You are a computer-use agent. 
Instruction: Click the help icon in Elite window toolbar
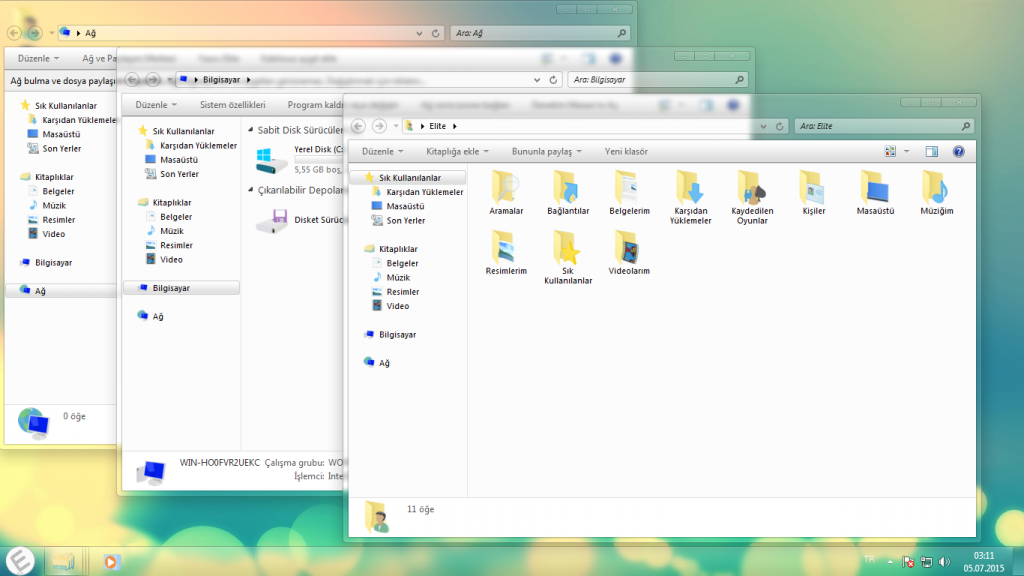click(958, 152)
